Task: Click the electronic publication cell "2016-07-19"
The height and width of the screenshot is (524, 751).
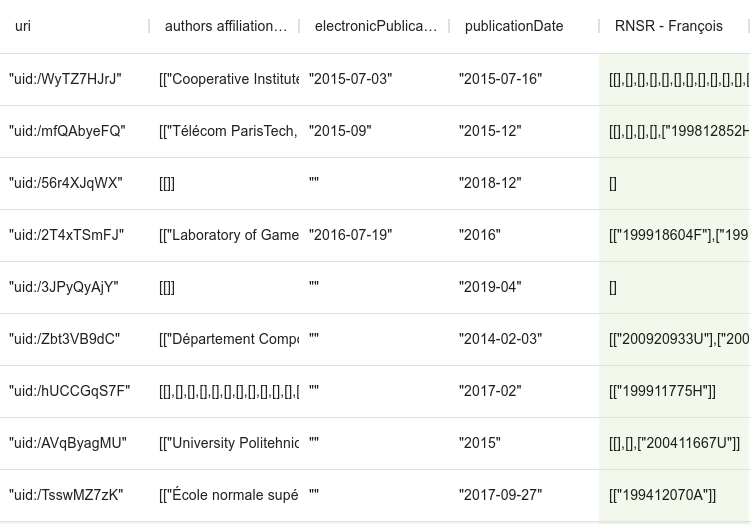Action: pos(350,235)
